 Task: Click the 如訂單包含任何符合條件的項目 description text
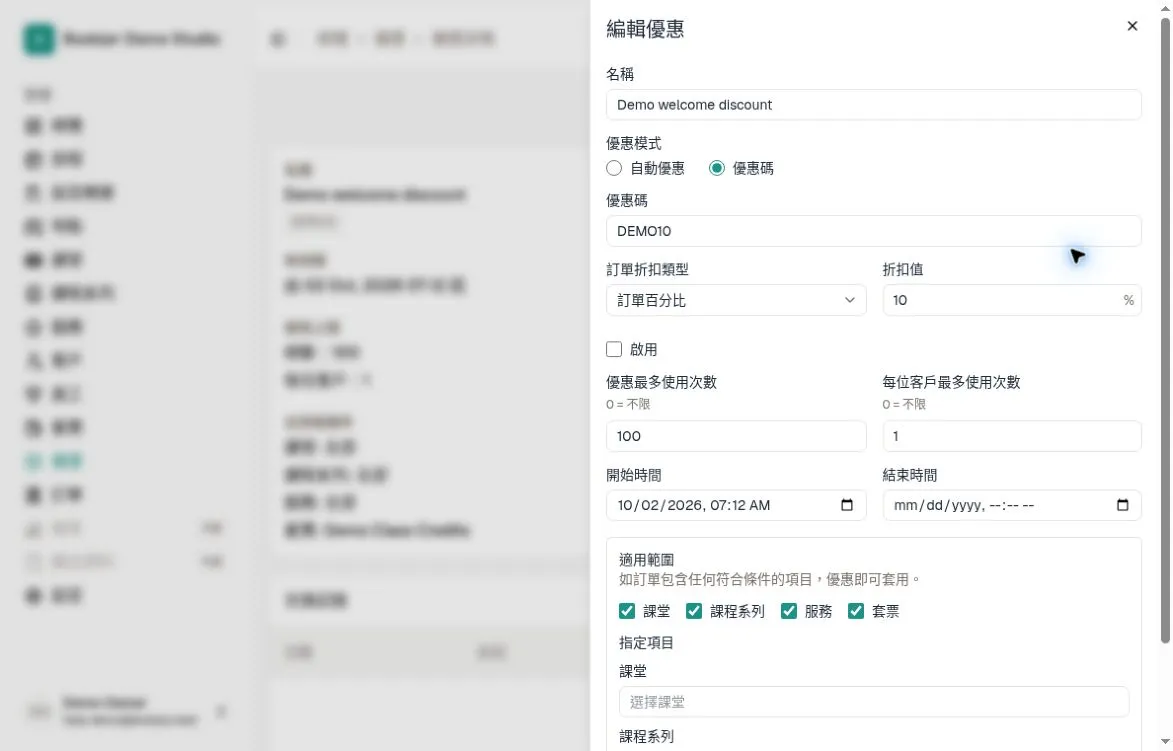click(x=770, y=579)
